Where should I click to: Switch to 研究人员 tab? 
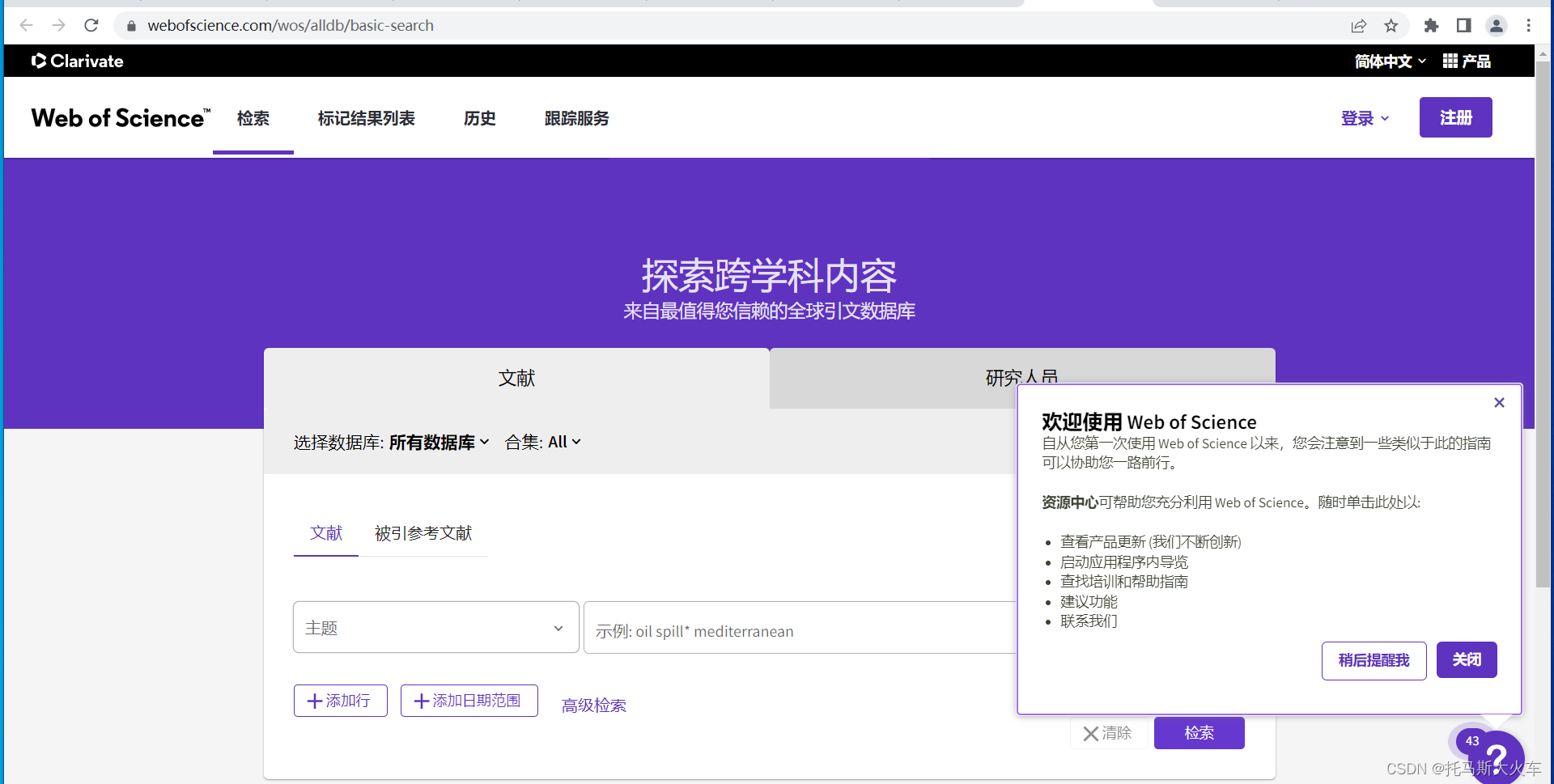(x=1022, y=378)
